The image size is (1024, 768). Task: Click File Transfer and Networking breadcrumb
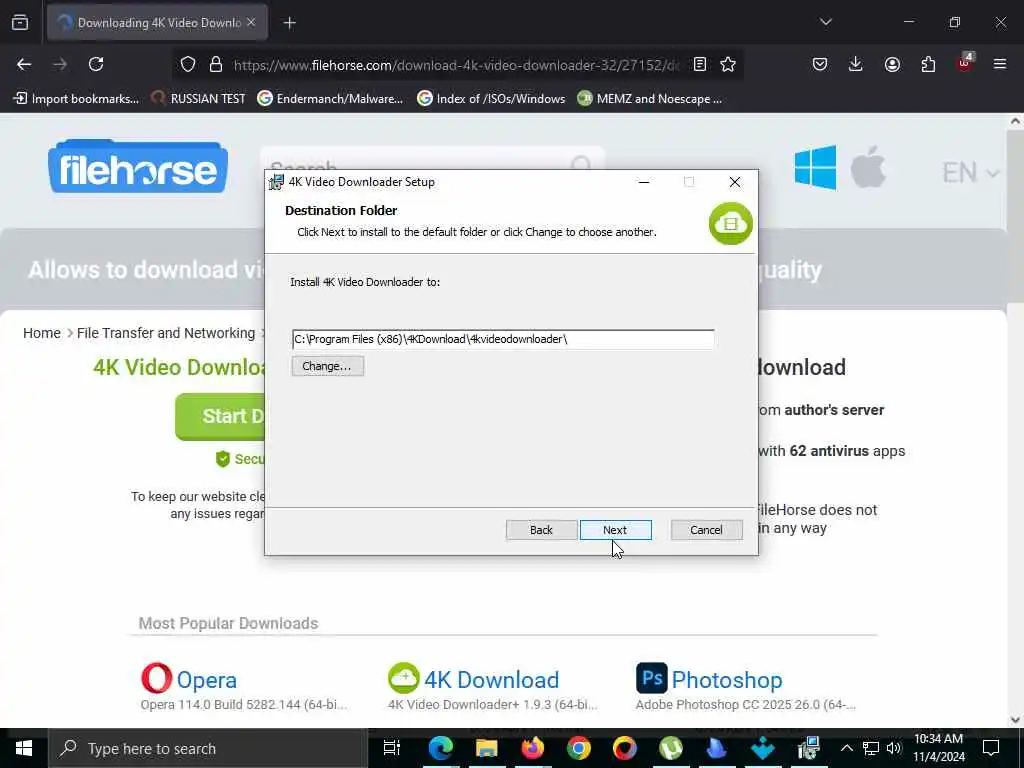pos(166,333)
